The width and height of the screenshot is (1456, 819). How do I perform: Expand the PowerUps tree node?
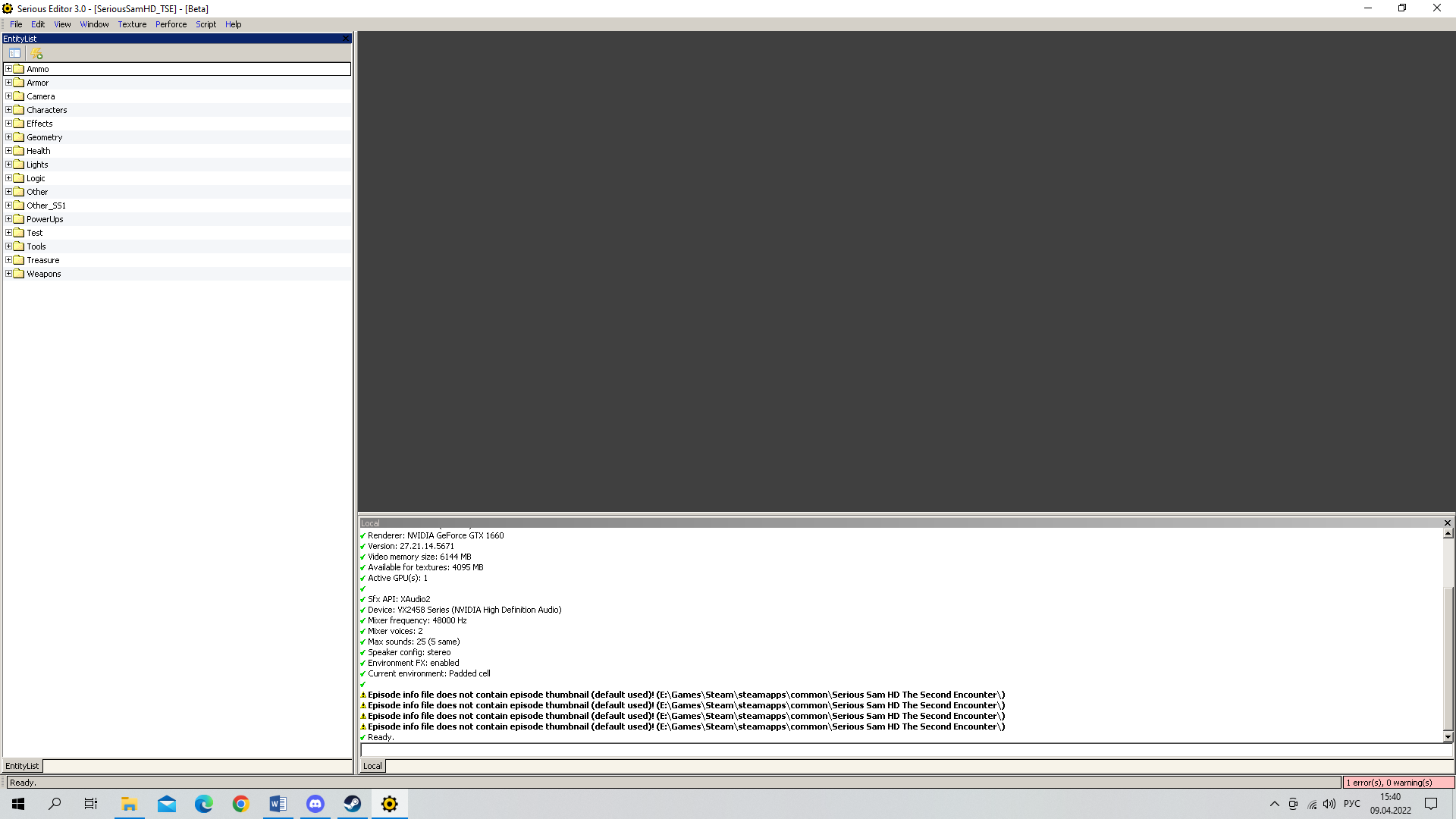click(x=8, y=219)
